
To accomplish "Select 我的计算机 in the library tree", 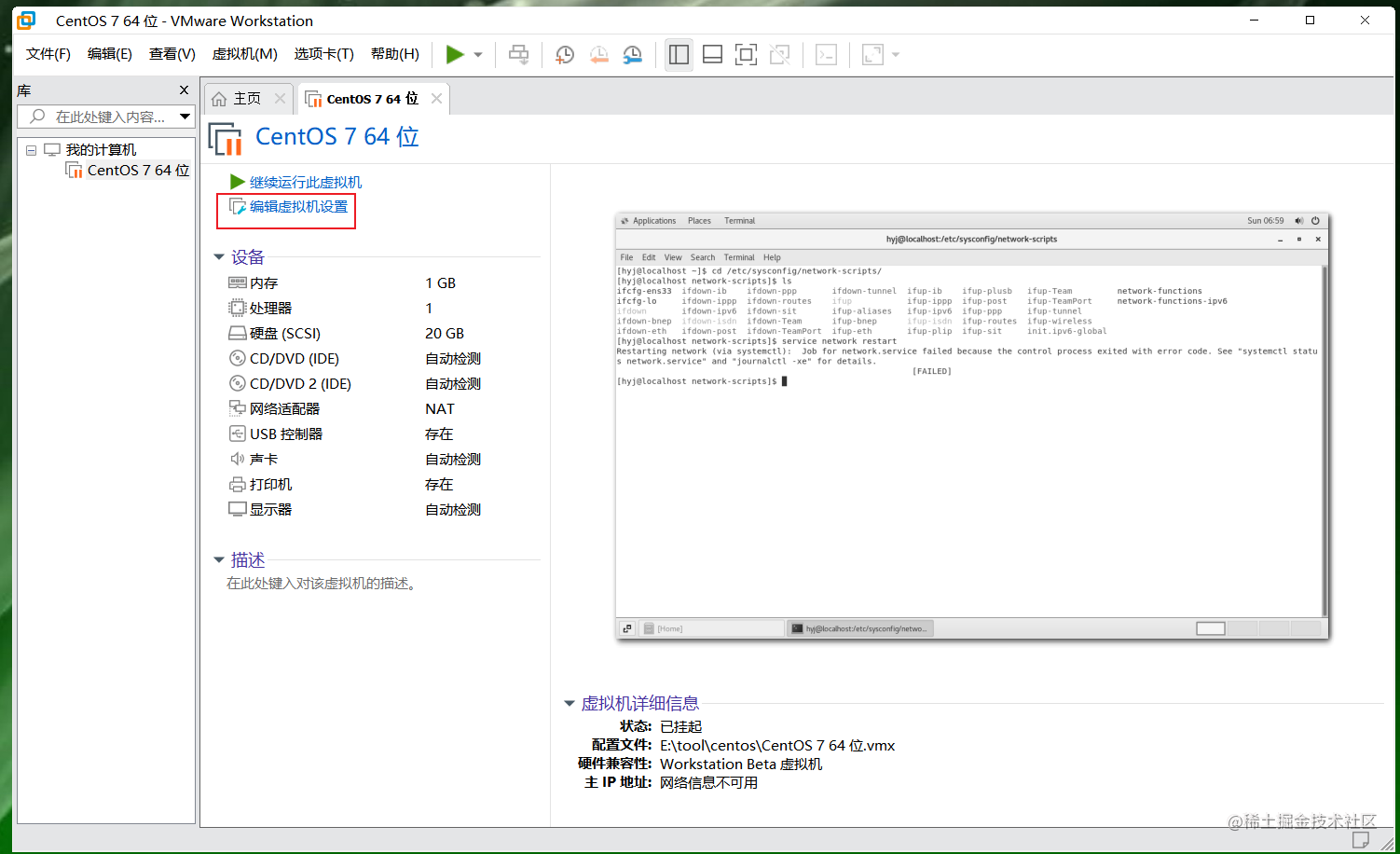I will [x=101, y=150].
